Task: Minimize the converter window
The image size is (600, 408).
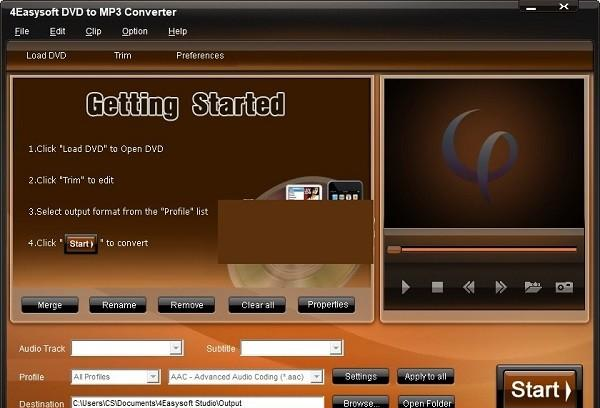Action: click(x=531, y=7)
